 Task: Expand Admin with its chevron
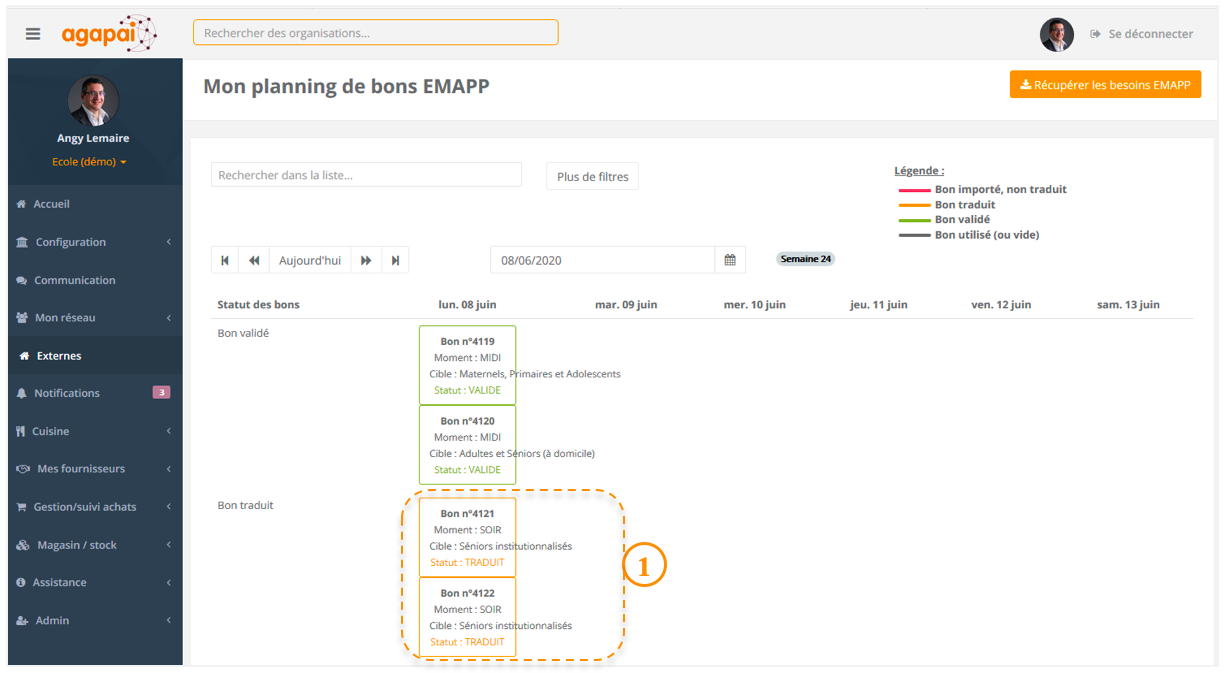(x=169, y=620)
